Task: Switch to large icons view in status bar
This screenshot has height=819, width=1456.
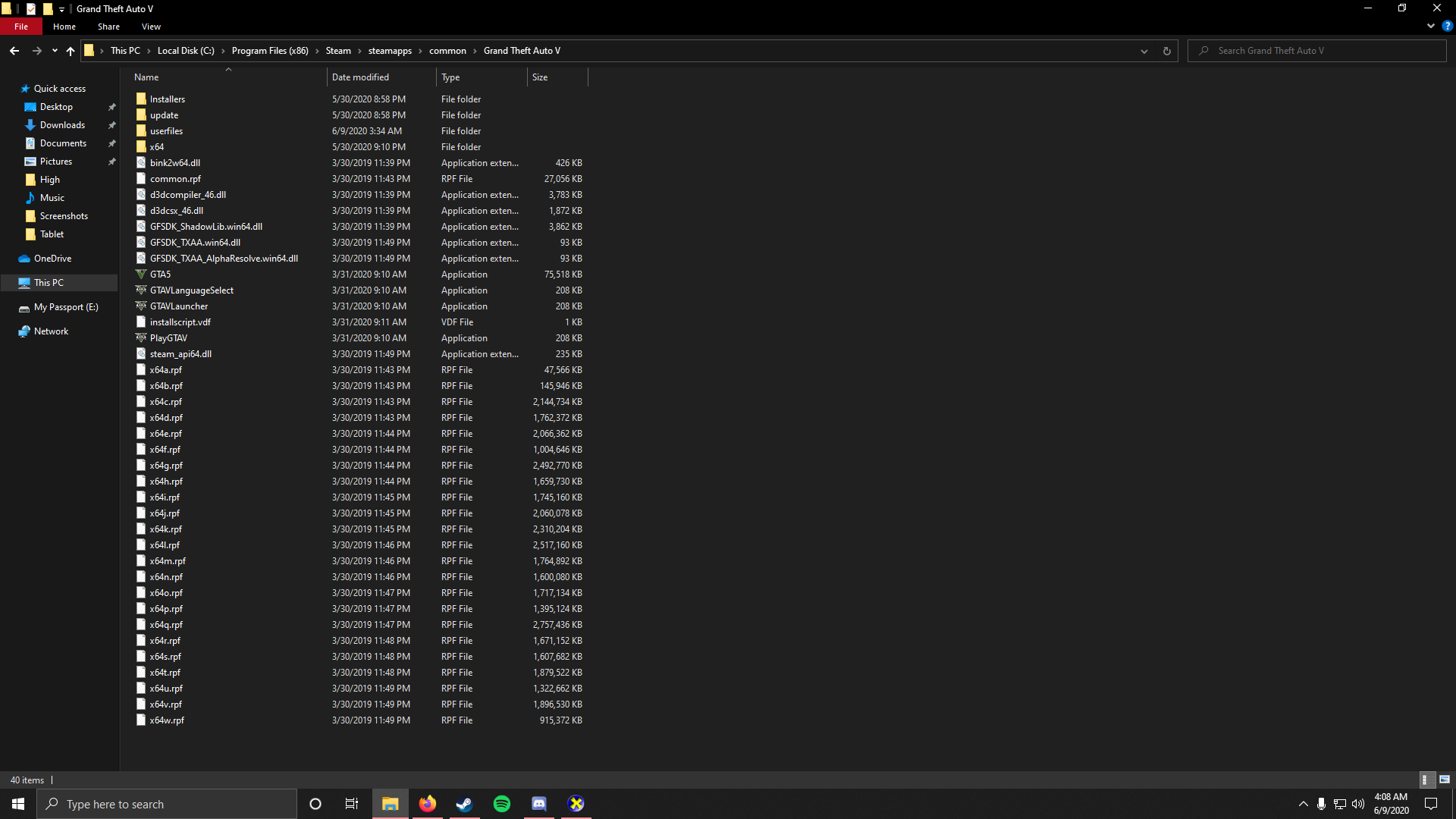Action: click(1444, 780)
